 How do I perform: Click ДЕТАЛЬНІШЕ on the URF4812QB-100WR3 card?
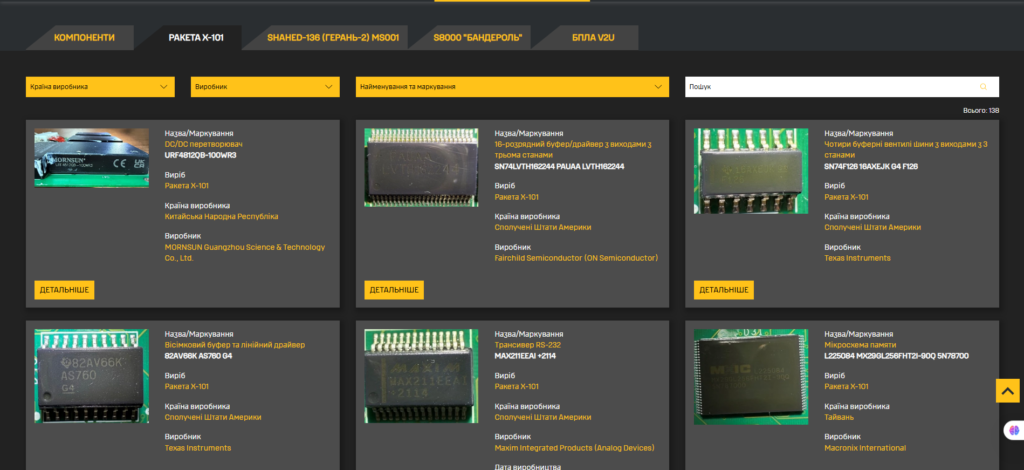tap(64, 290)
